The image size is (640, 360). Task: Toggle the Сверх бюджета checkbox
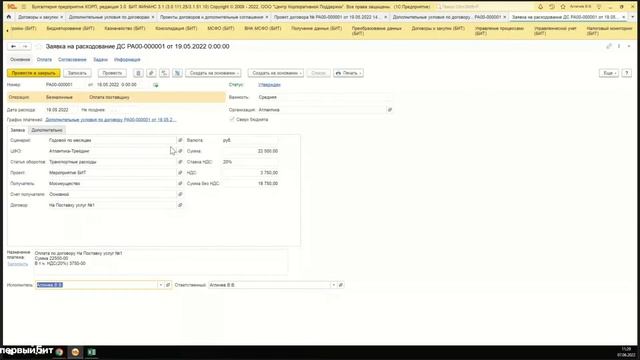[232, 119]
